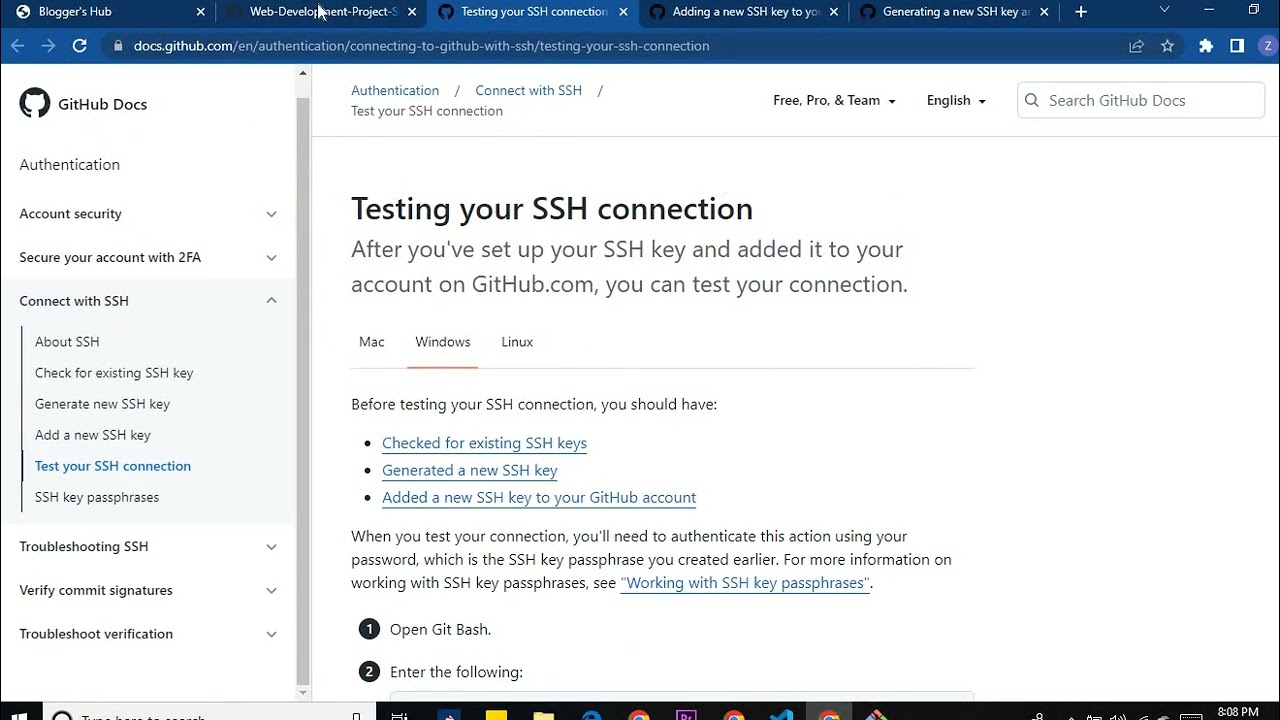This screenshot has width=1280, height=720.
Task: Close the Testing your SSH connection tab
Action: 624,12
